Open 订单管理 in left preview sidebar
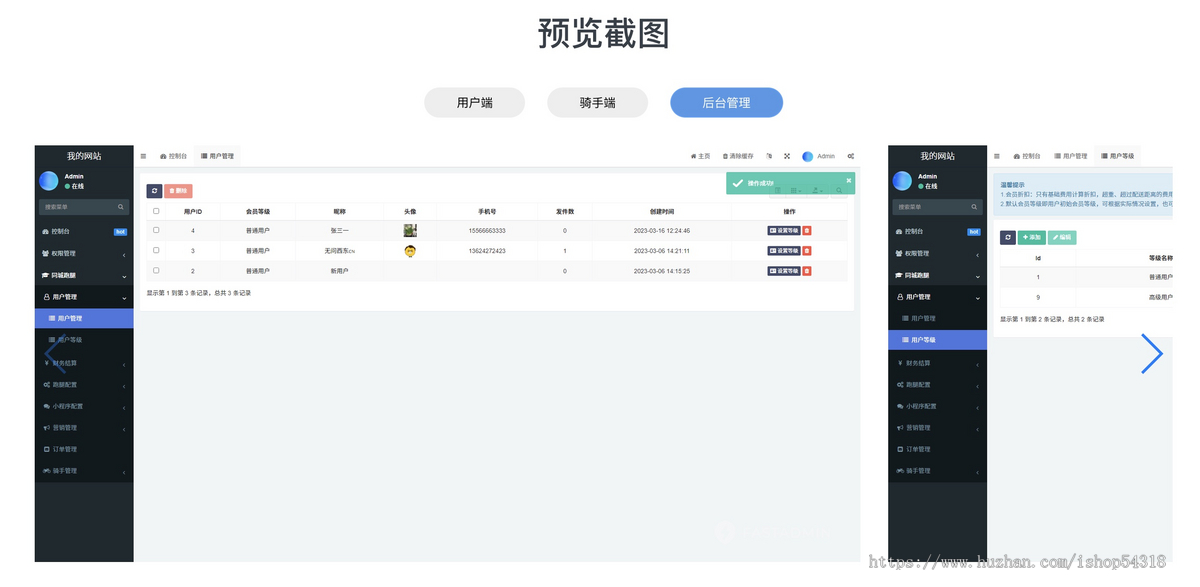The width and height of the screenshot is (1200, 587). (84, 449)
